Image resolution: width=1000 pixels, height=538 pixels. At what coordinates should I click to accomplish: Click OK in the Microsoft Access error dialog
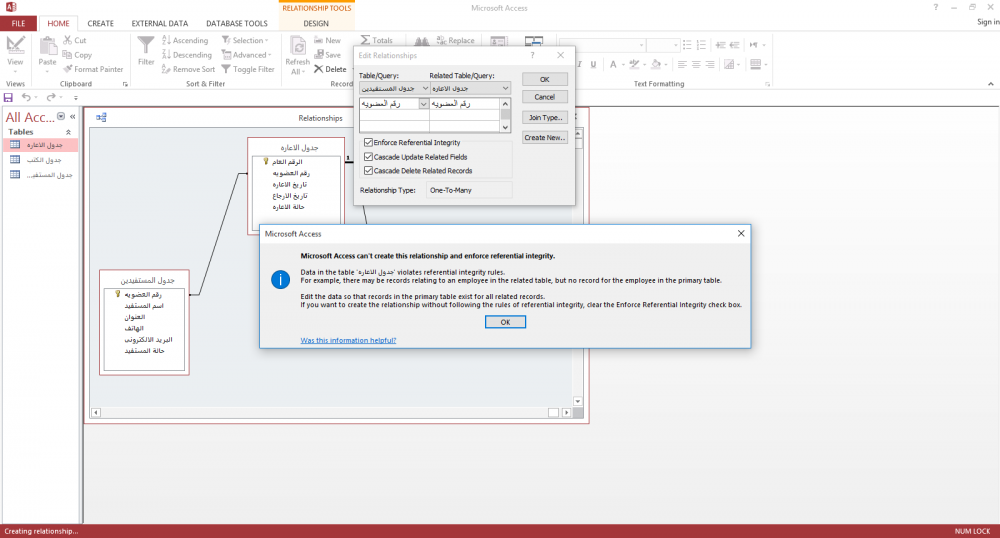point(505,322)
